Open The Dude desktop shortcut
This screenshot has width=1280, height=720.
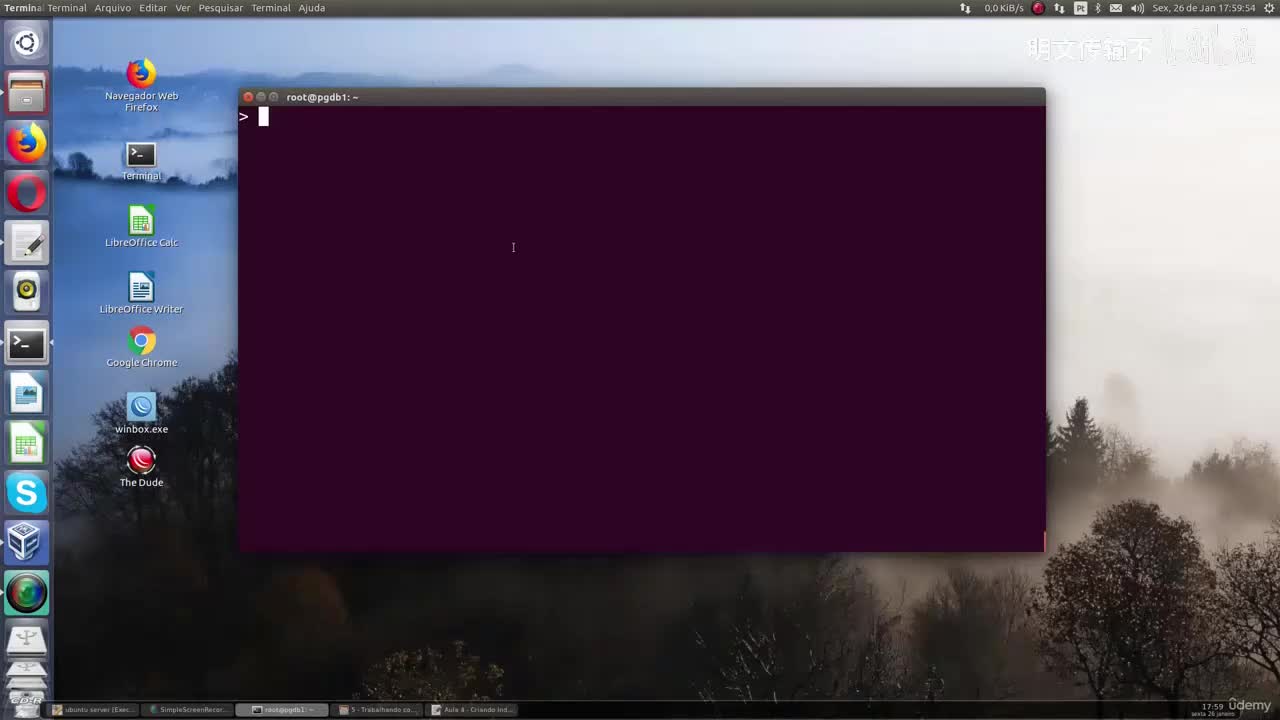pos(141,467)
